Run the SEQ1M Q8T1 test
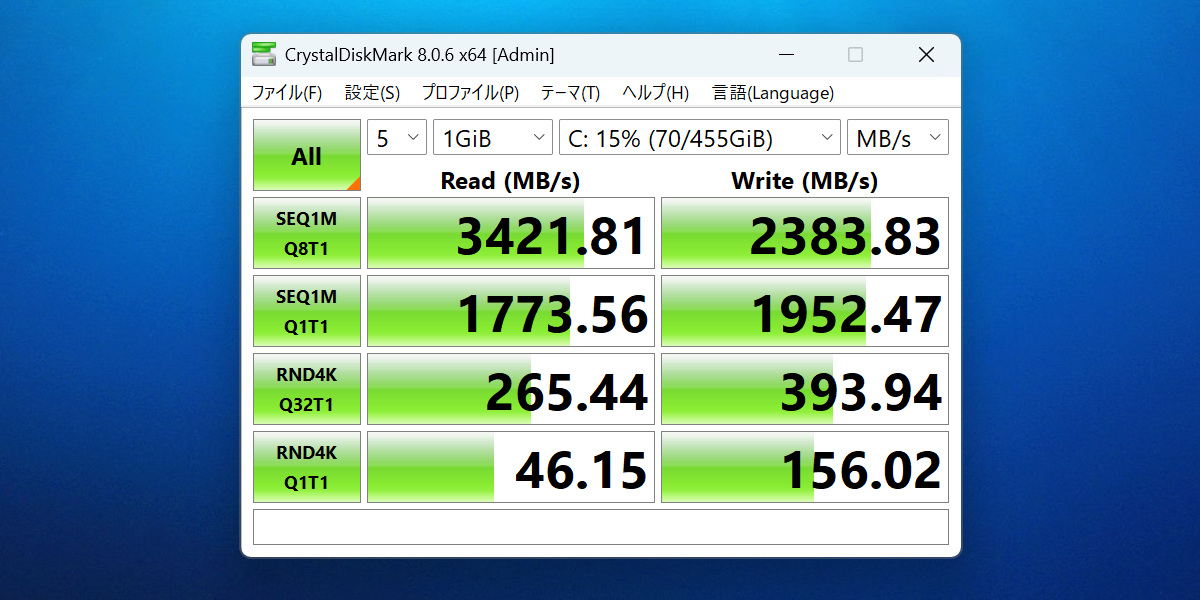This screenshot has width=1200, height=600. coord(306,233)
